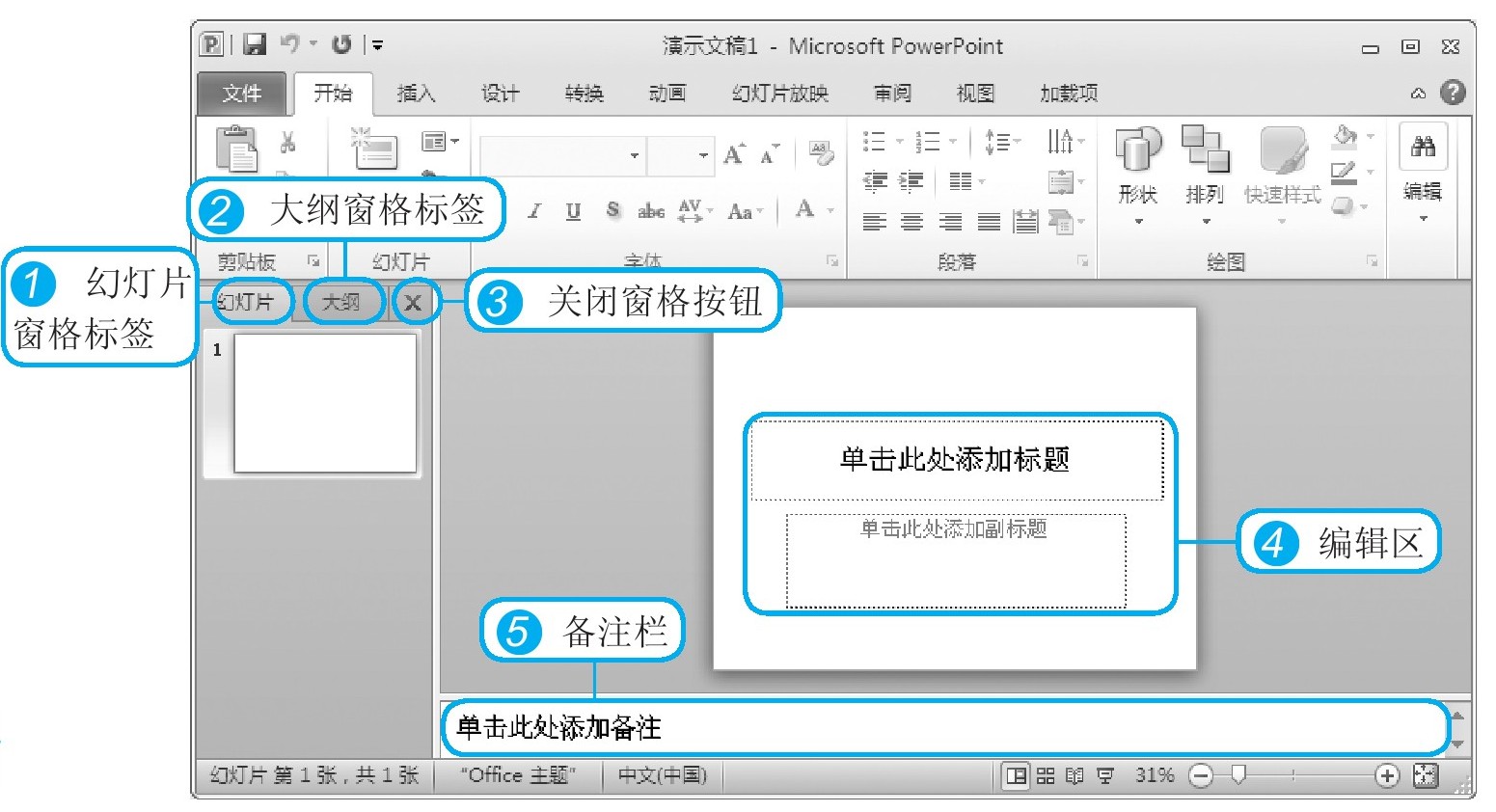Click the Decrease Indent icon
The width and height of the screenshot is (1496, 812).
coord(875,180)
